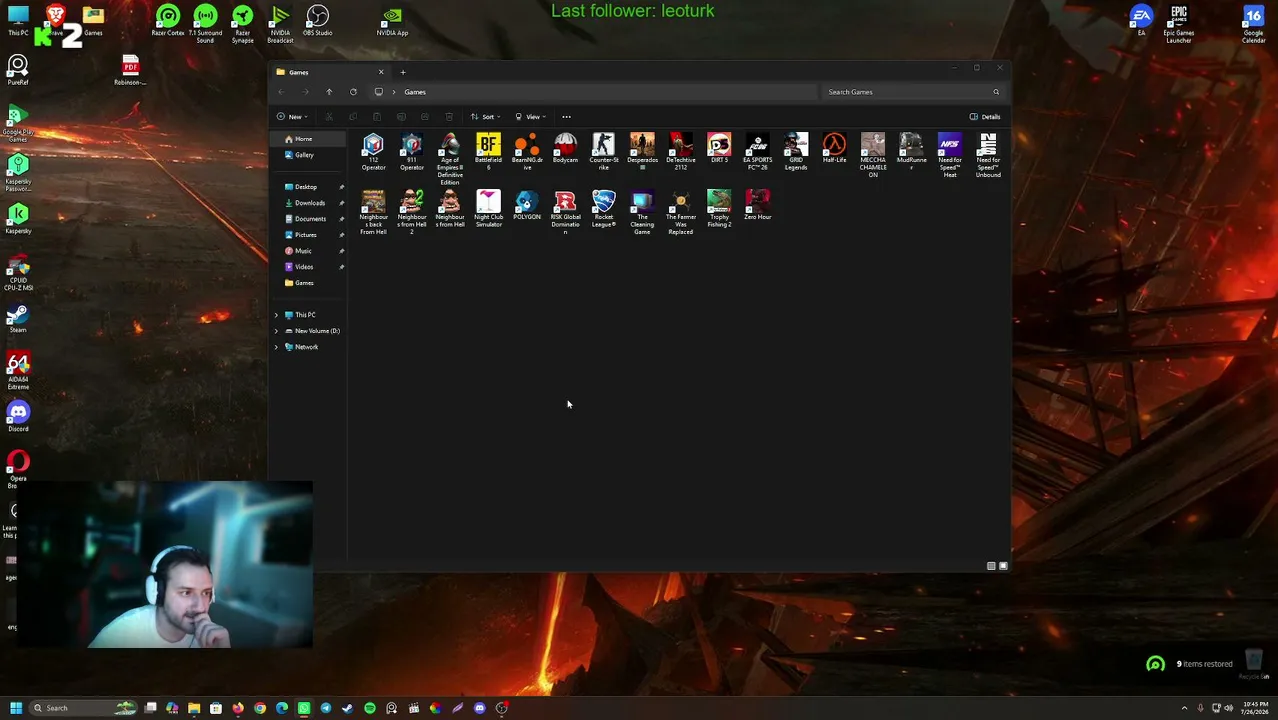Open Documents quick access folder
1278x720 pixels.
[x=308, y=219]
